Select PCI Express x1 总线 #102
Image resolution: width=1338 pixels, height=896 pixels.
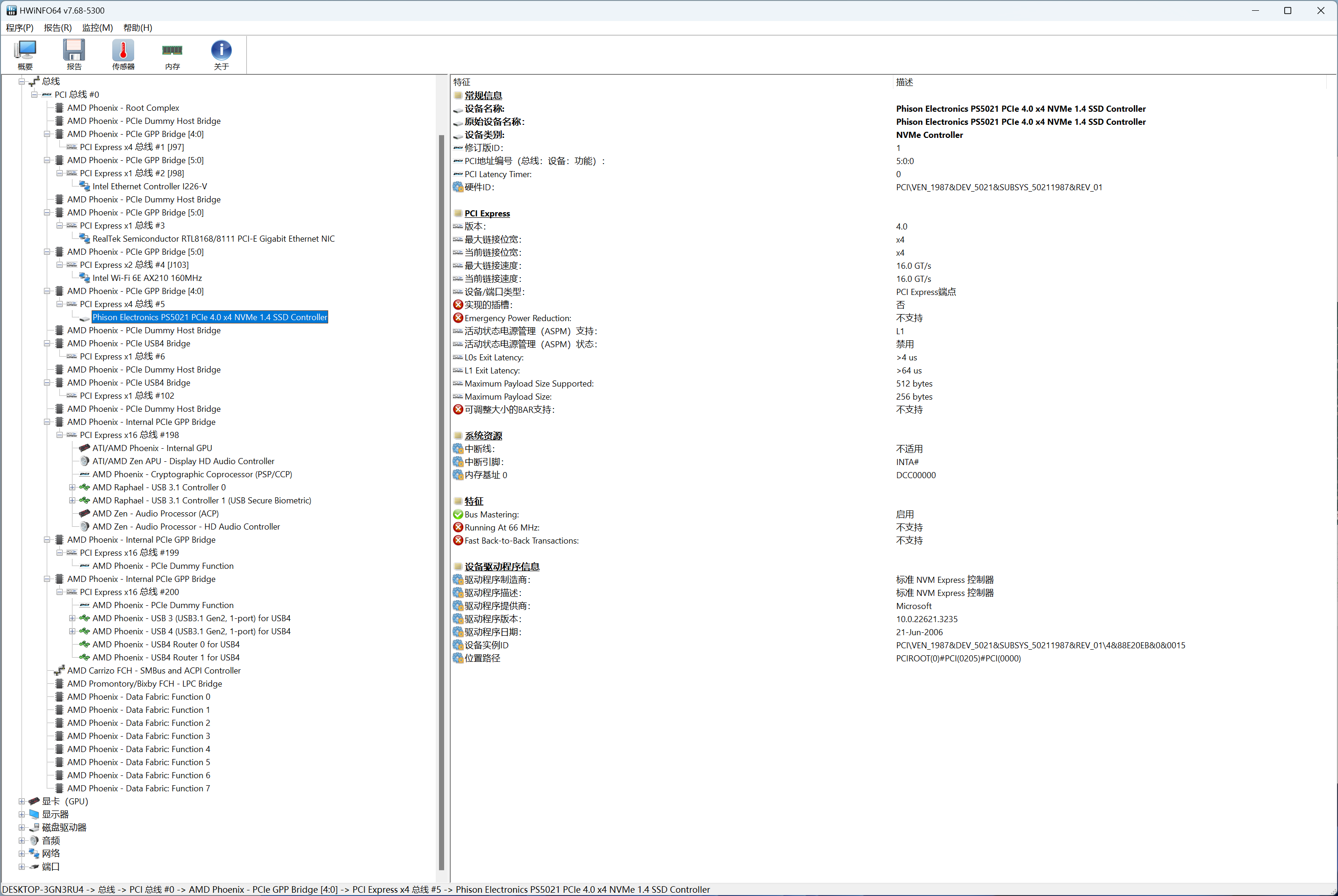127,396
